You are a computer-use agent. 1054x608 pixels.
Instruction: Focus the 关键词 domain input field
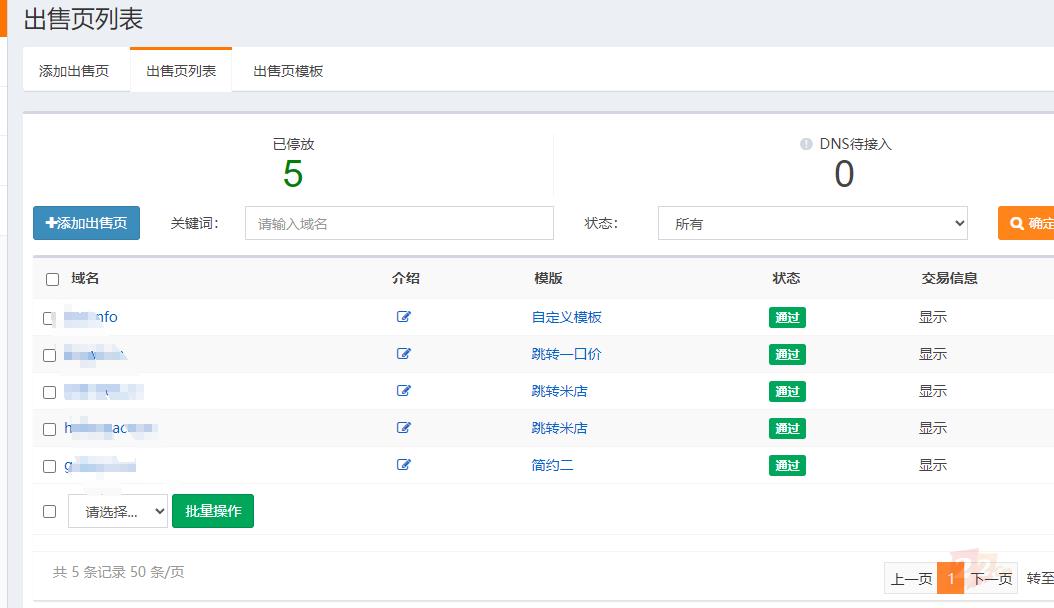tap(399, 224)
